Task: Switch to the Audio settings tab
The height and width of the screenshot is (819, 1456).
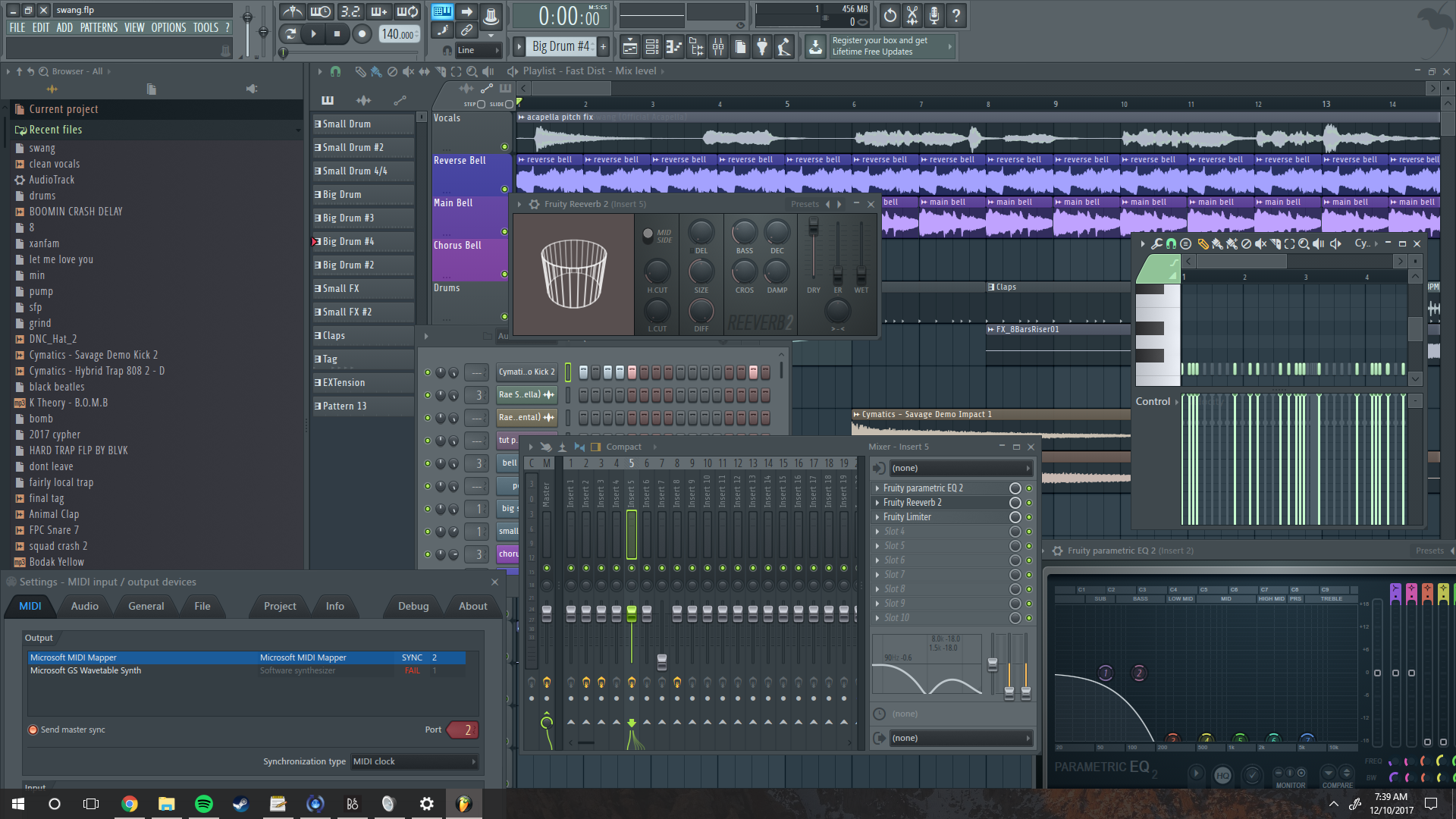Action: 84,606
